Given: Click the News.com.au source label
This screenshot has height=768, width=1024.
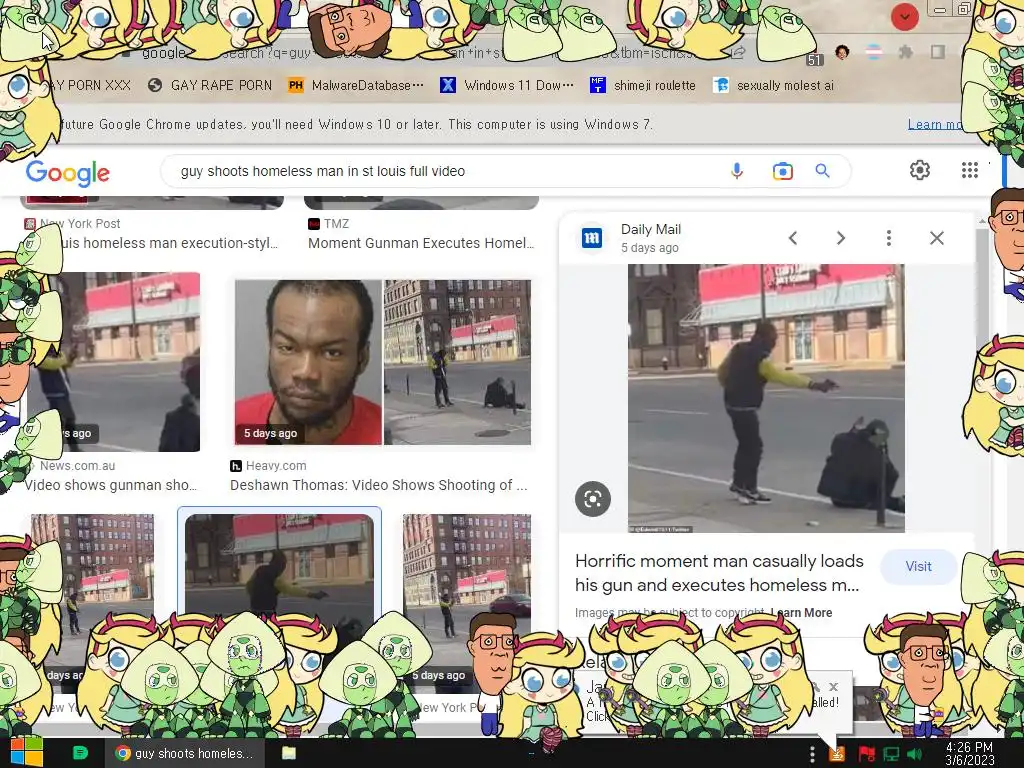Looking at the screenshot, I should pos(77,466).
